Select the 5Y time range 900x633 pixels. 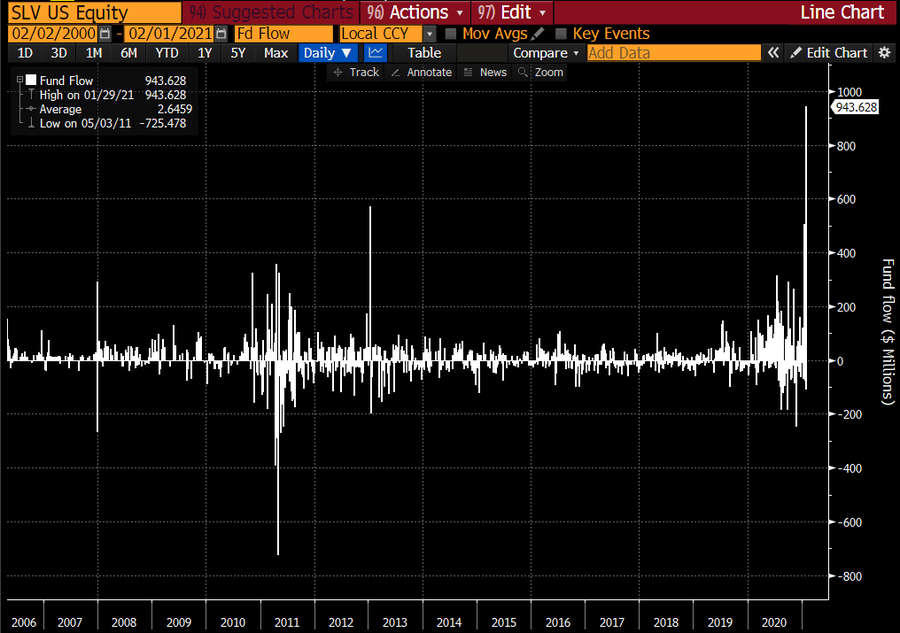(x=238, y=53)
